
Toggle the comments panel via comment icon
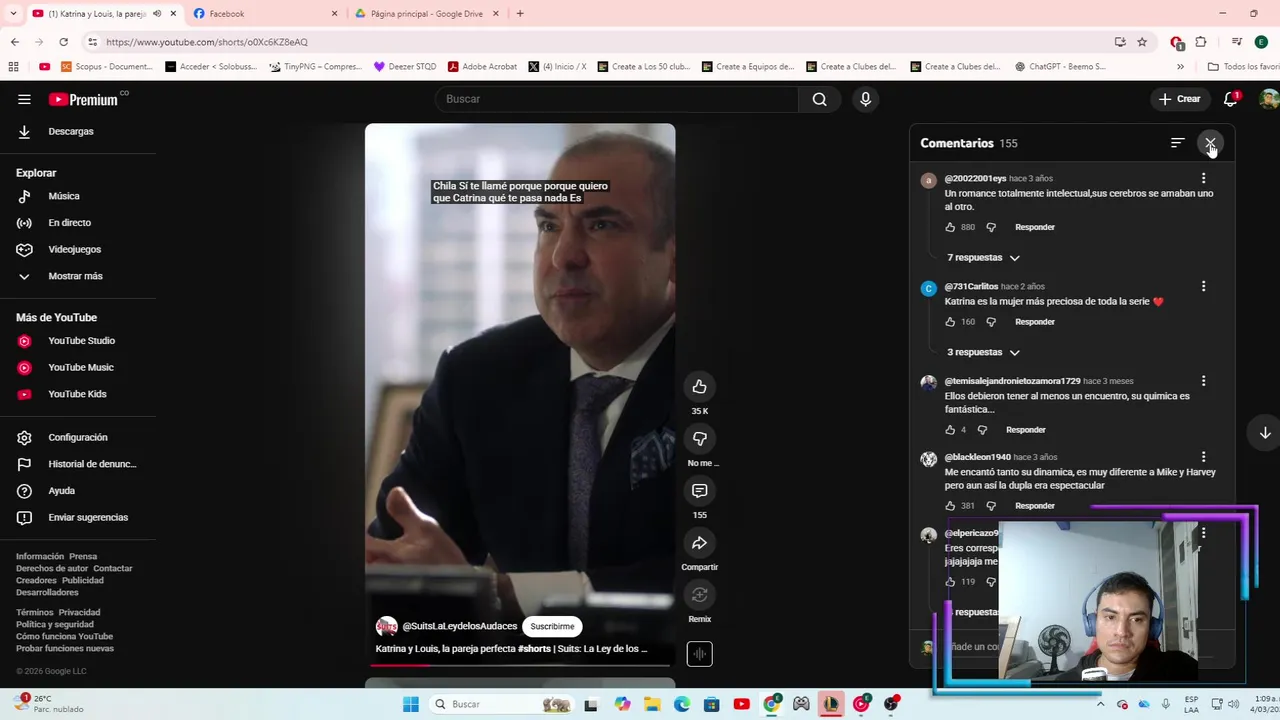699,491
